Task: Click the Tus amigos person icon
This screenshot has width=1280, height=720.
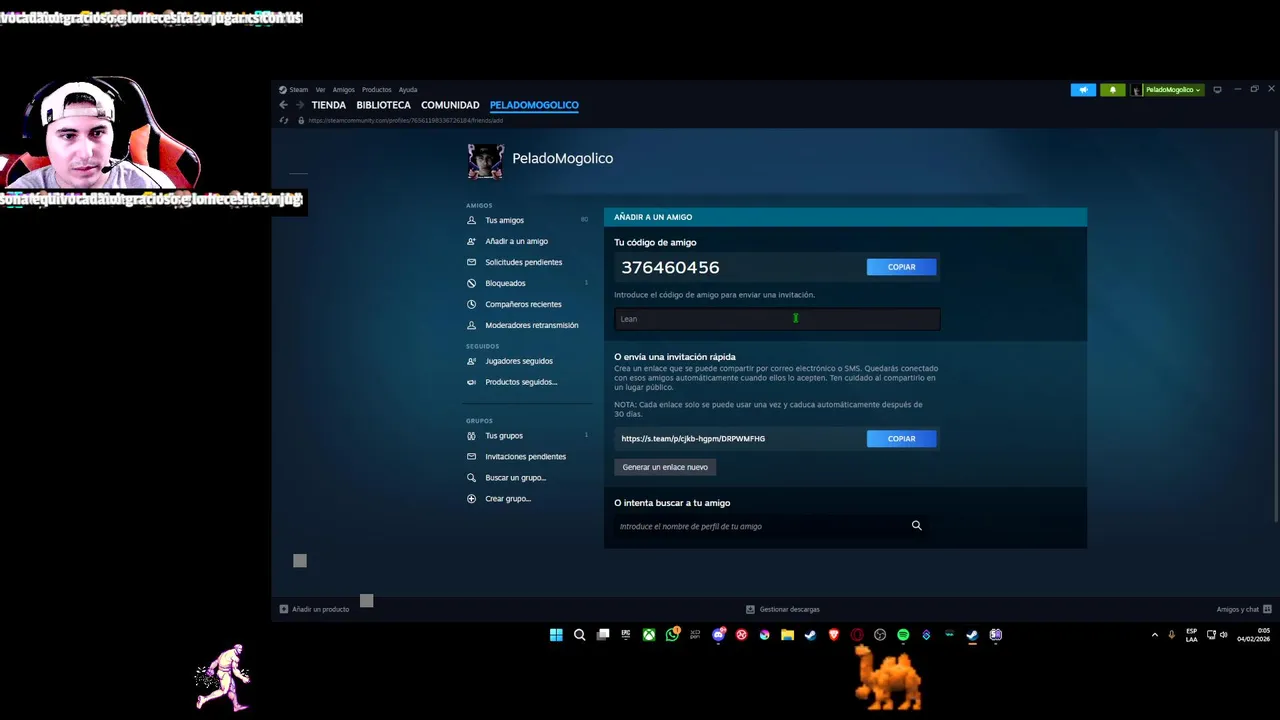Action: 472,220
